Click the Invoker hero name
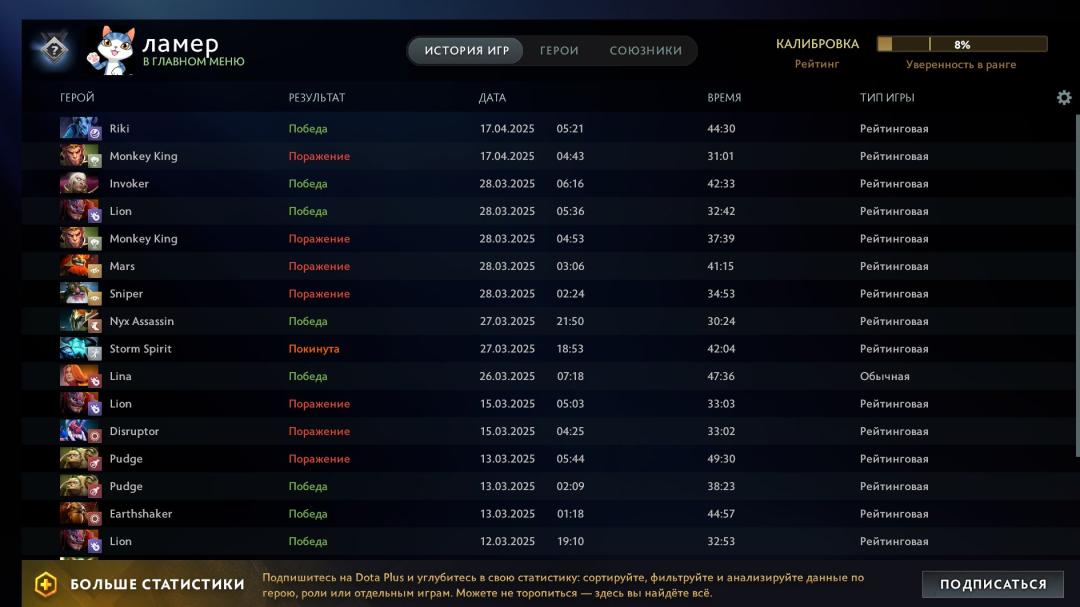This screenshot has width=1080, height=607. click(x=129, y=183)
